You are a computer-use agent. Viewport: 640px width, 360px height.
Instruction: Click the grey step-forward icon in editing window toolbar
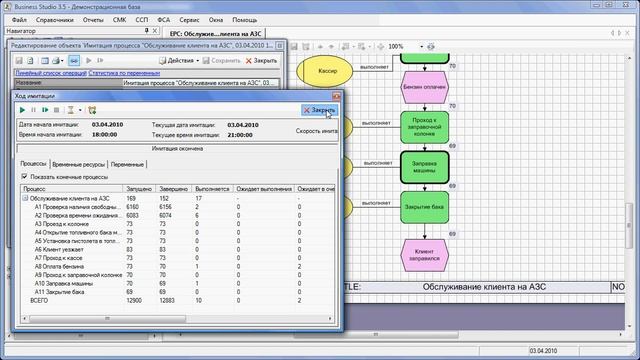coord(100,61)
